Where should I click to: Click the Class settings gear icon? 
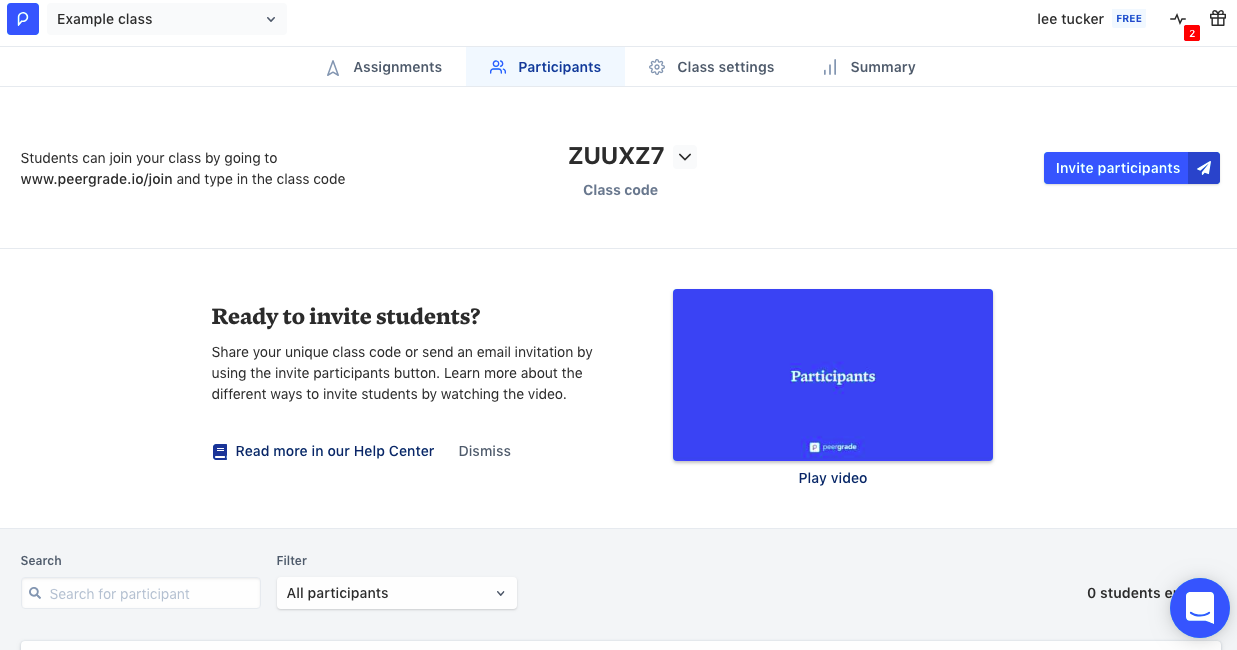tap(657, 67)
